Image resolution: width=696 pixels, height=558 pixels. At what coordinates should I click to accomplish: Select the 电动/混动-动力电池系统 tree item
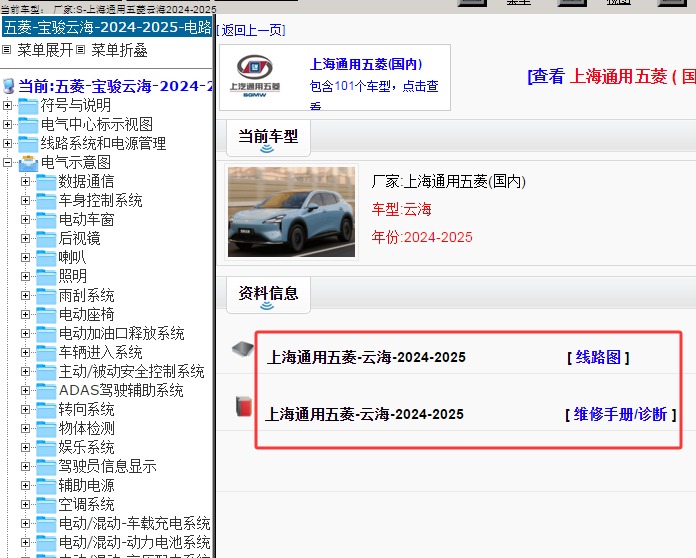click(x=134, y=542)
